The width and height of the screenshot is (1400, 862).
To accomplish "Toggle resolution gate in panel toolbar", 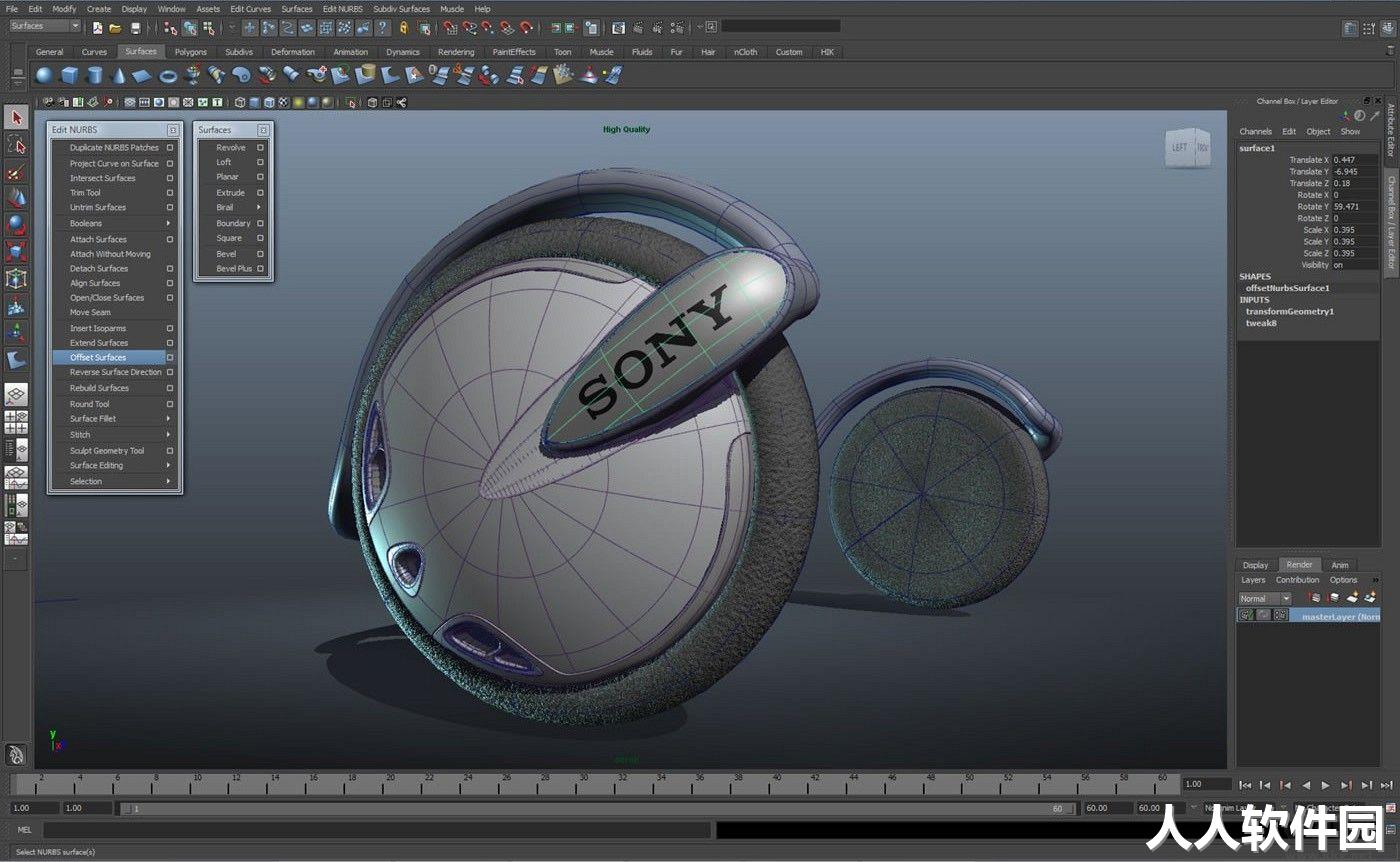I will (x=159, y=102).
